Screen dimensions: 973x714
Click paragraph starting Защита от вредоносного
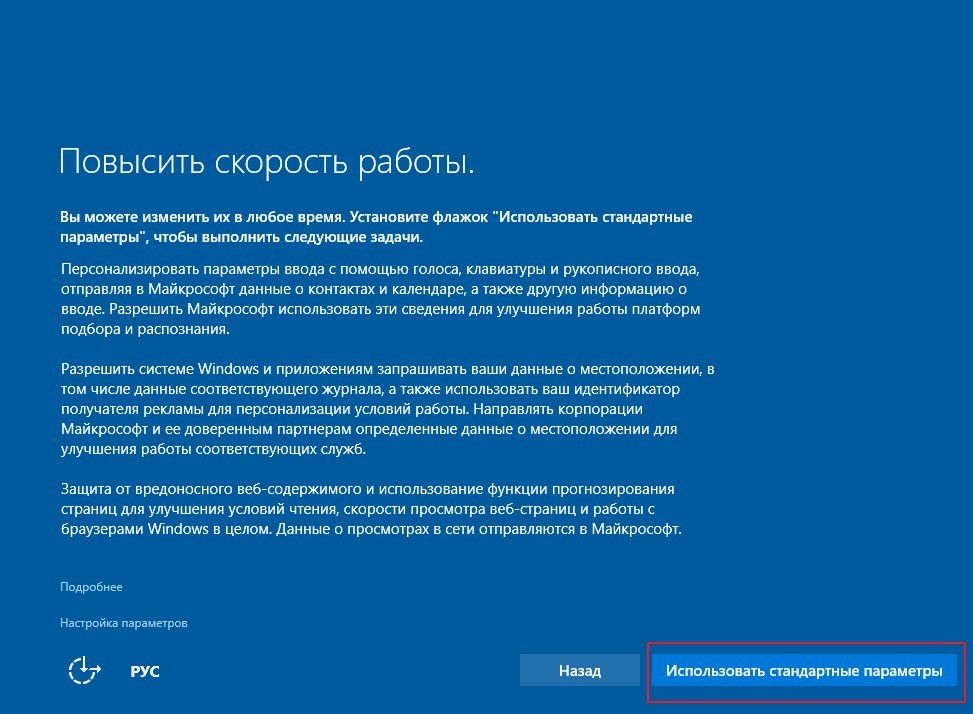[x=371, y=509]
